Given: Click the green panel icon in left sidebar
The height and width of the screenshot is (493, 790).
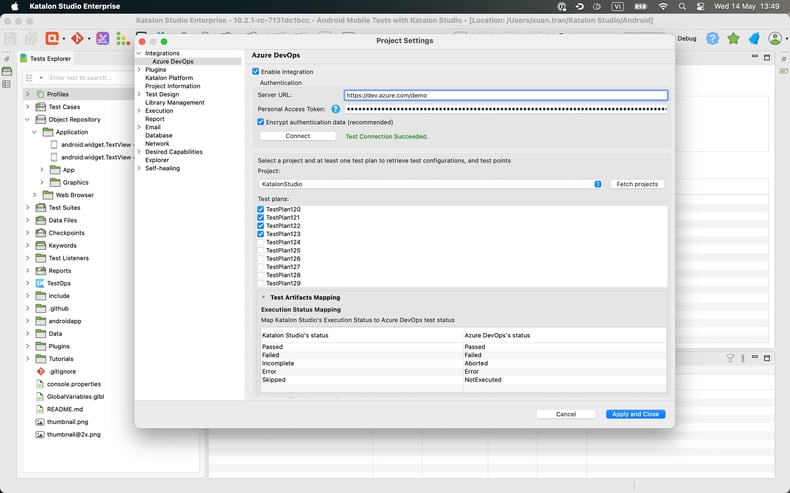Looking at the screenshot, I should pos(7,72).
